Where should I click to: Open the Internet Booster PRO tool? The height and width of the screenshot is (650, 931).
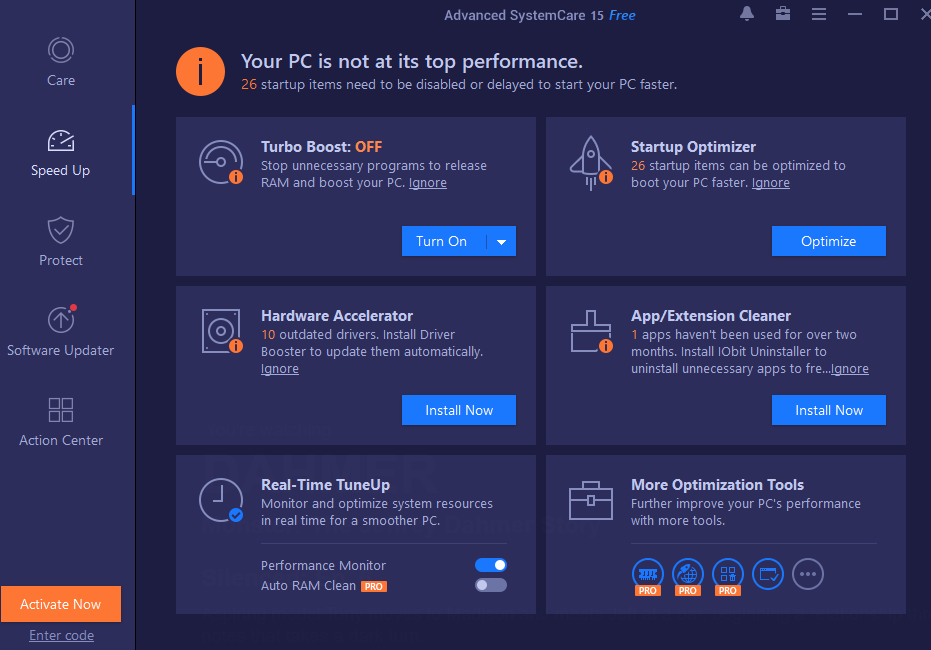[688, 576]
